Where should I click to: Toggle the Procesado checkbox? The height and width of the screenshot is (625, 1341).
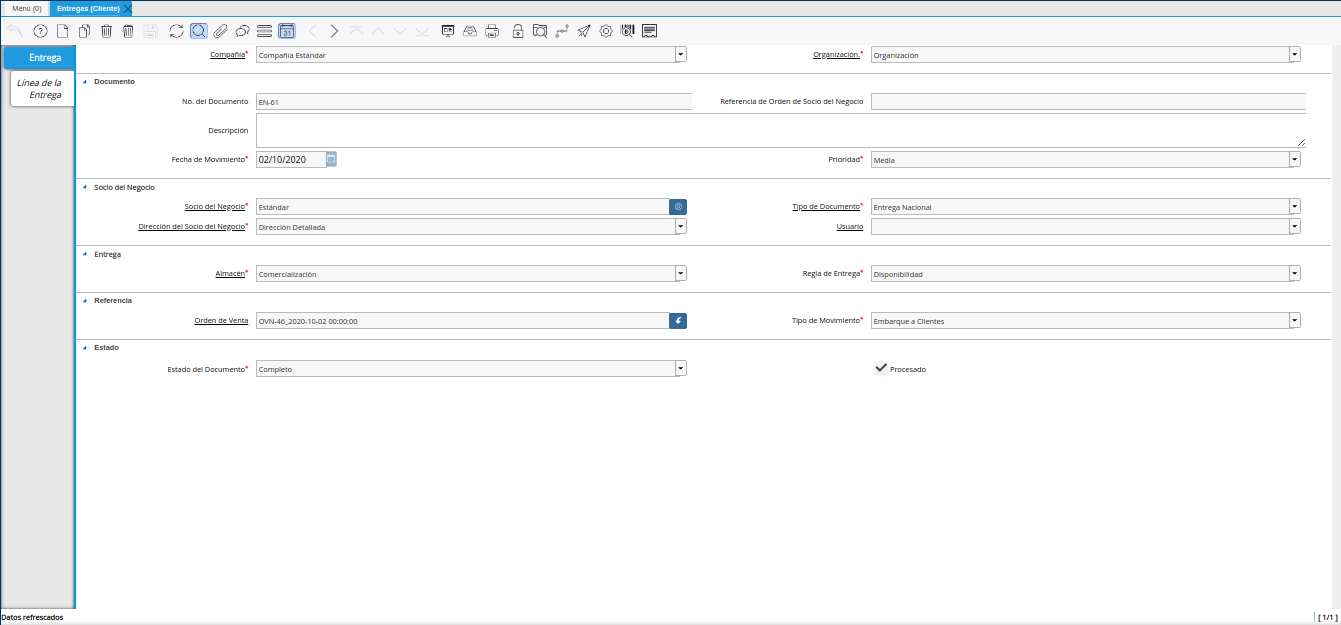pos(881,368)
